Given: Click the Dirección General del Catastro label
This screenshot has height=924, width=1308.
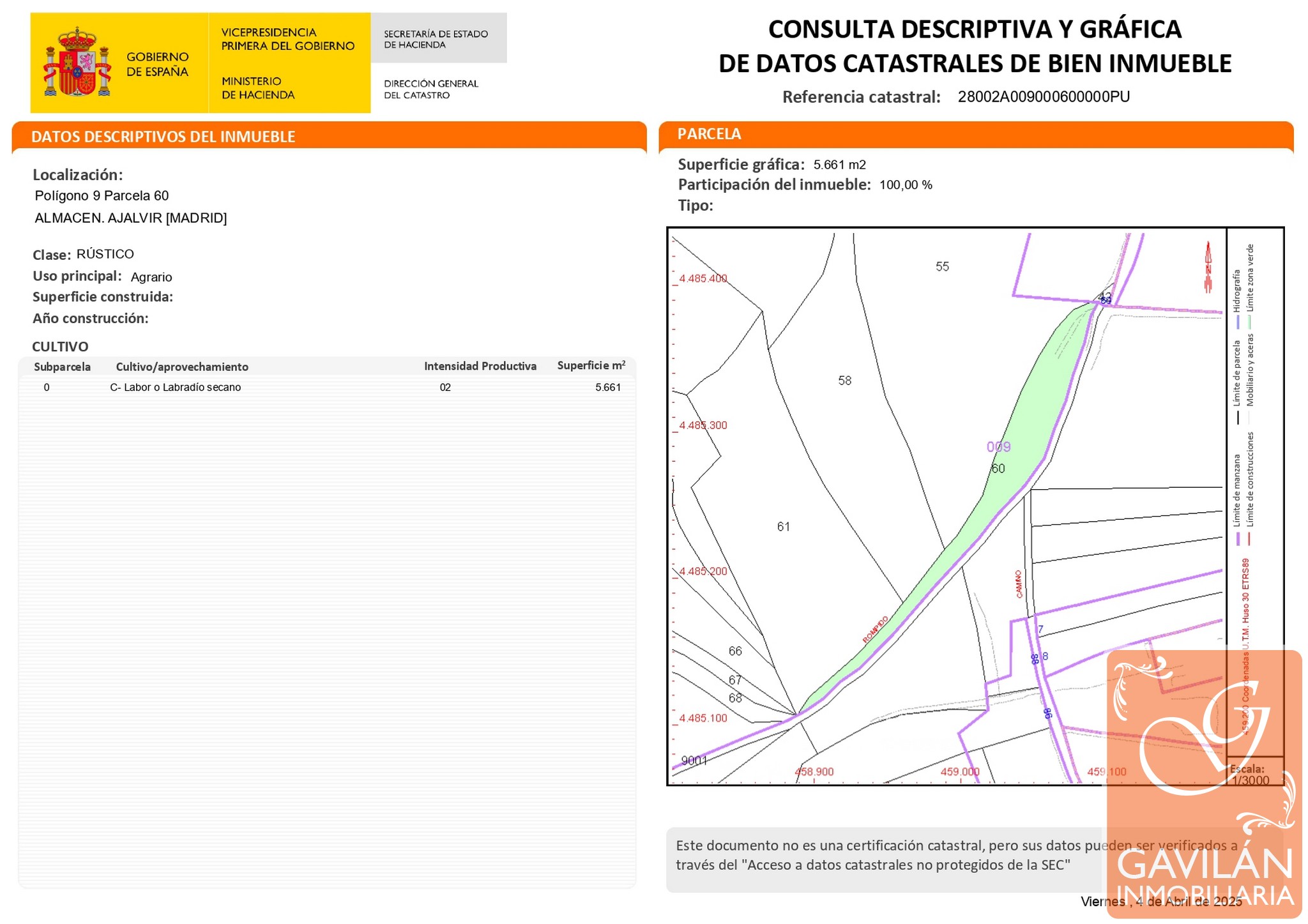Looking at the screenshot, I should (x=430, y=89).
